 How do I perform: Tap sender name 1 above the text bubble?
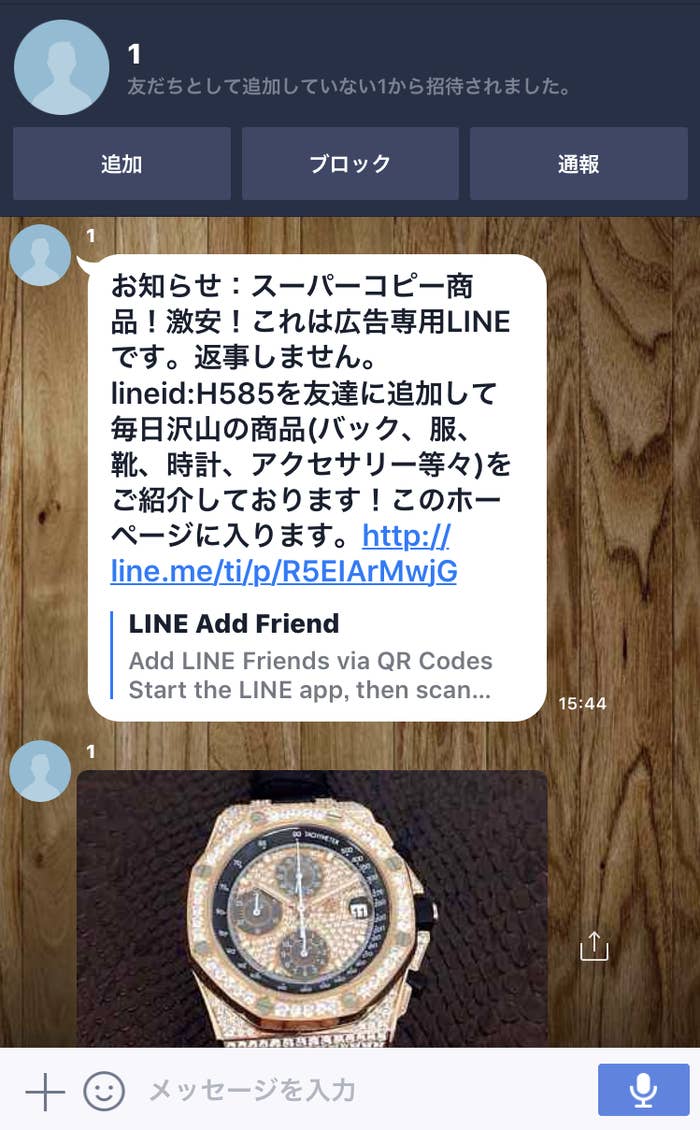click(90, 236)
